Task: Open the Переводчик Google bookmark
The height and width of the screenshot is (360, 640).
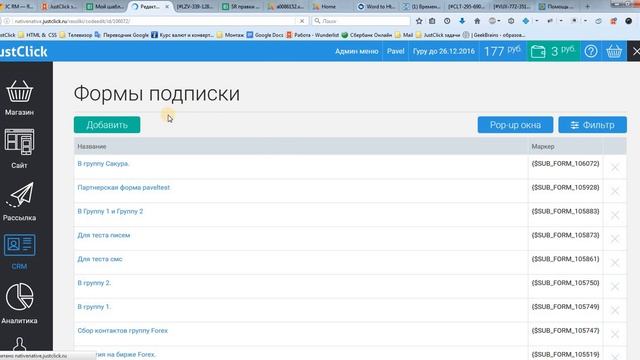Action: 122,35
